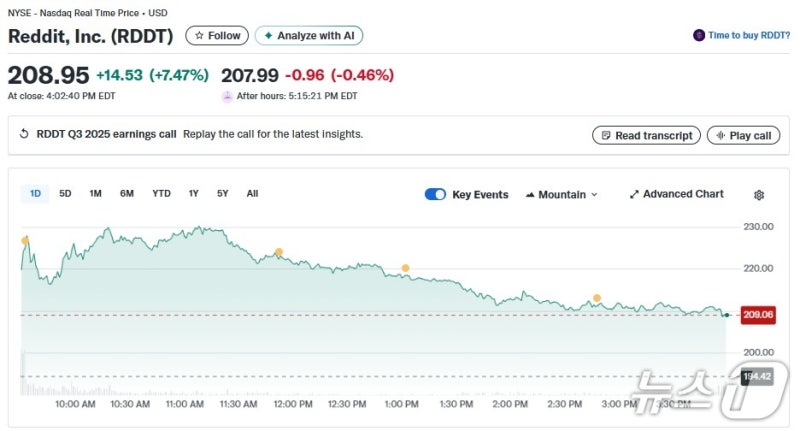This screenshot has height=431, width=800.
Task: Click the after hours moon icon
Action: coord(227,96)
